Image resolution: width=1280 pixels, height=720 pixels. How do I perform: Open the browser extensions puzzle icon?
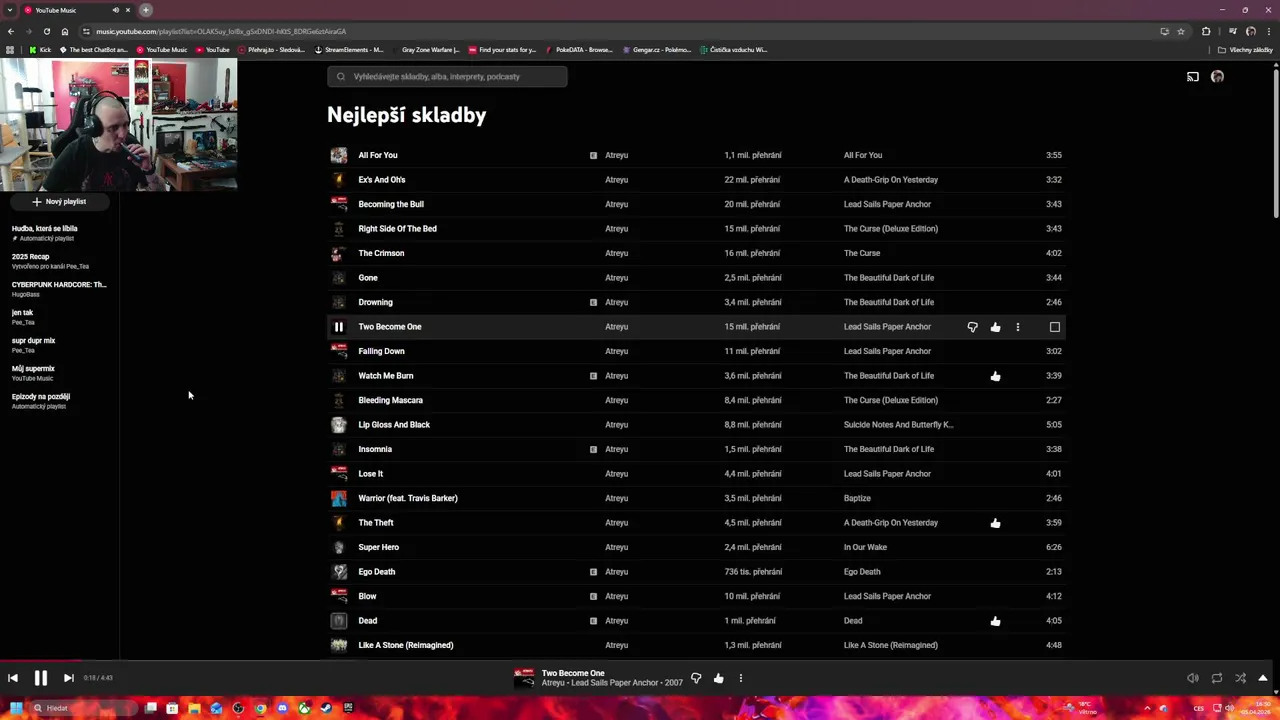[1206, 31]
